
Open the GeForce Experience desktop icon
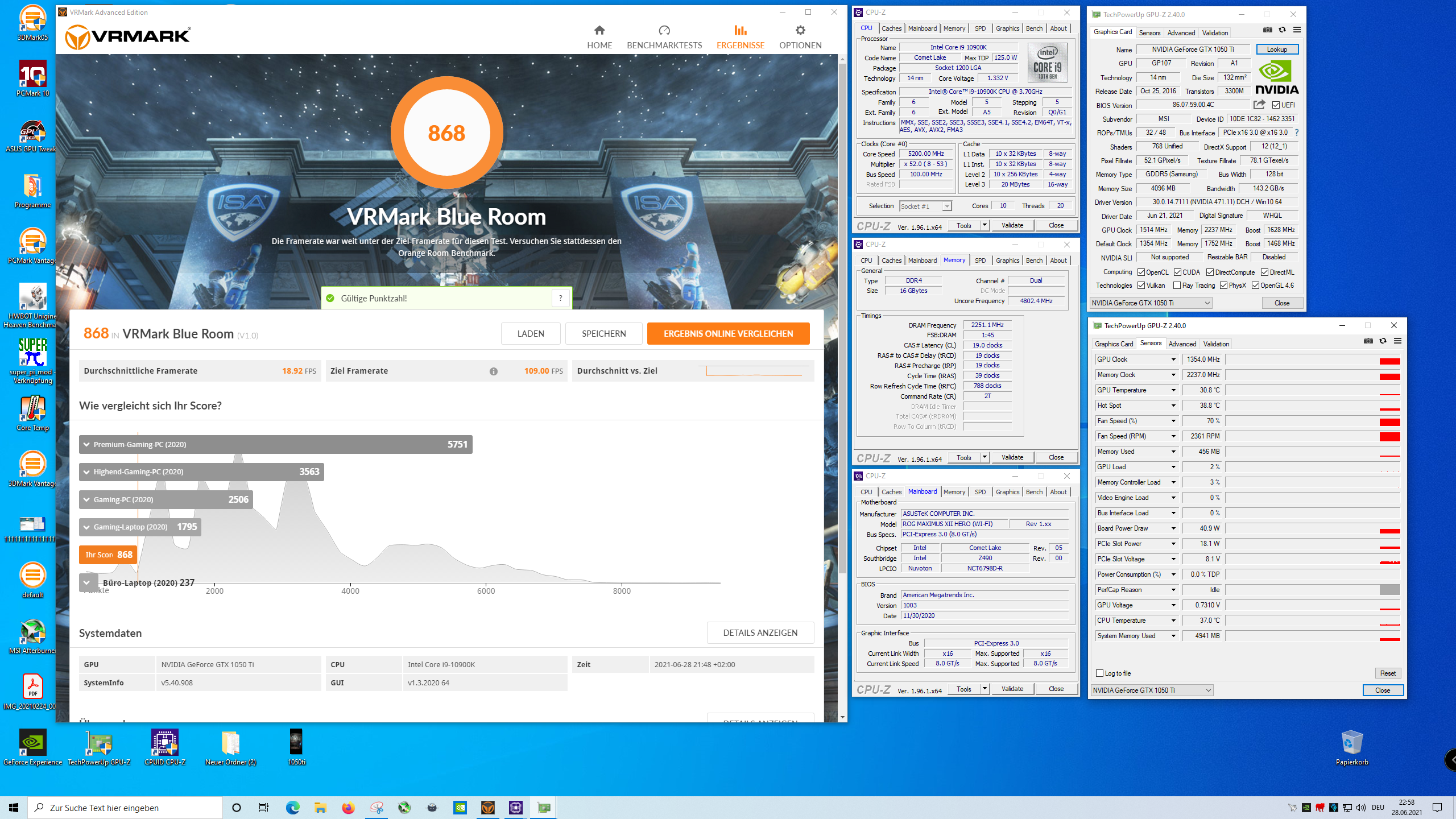pyautogui.click(x=32, y=747)
